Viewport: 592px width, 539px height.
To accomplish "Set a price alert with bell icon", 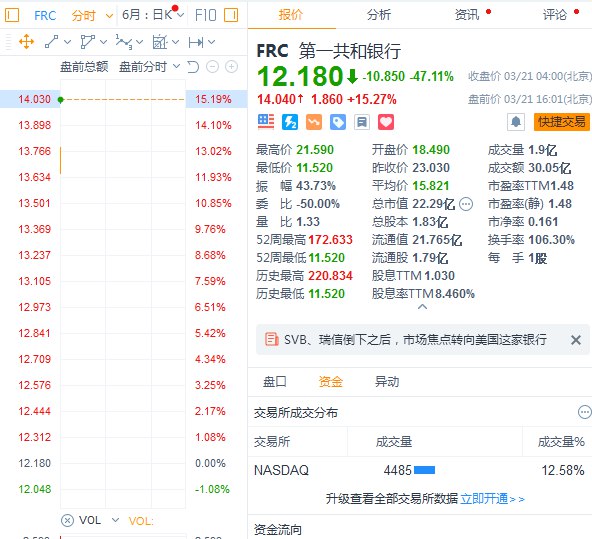I will pos(516,122).
